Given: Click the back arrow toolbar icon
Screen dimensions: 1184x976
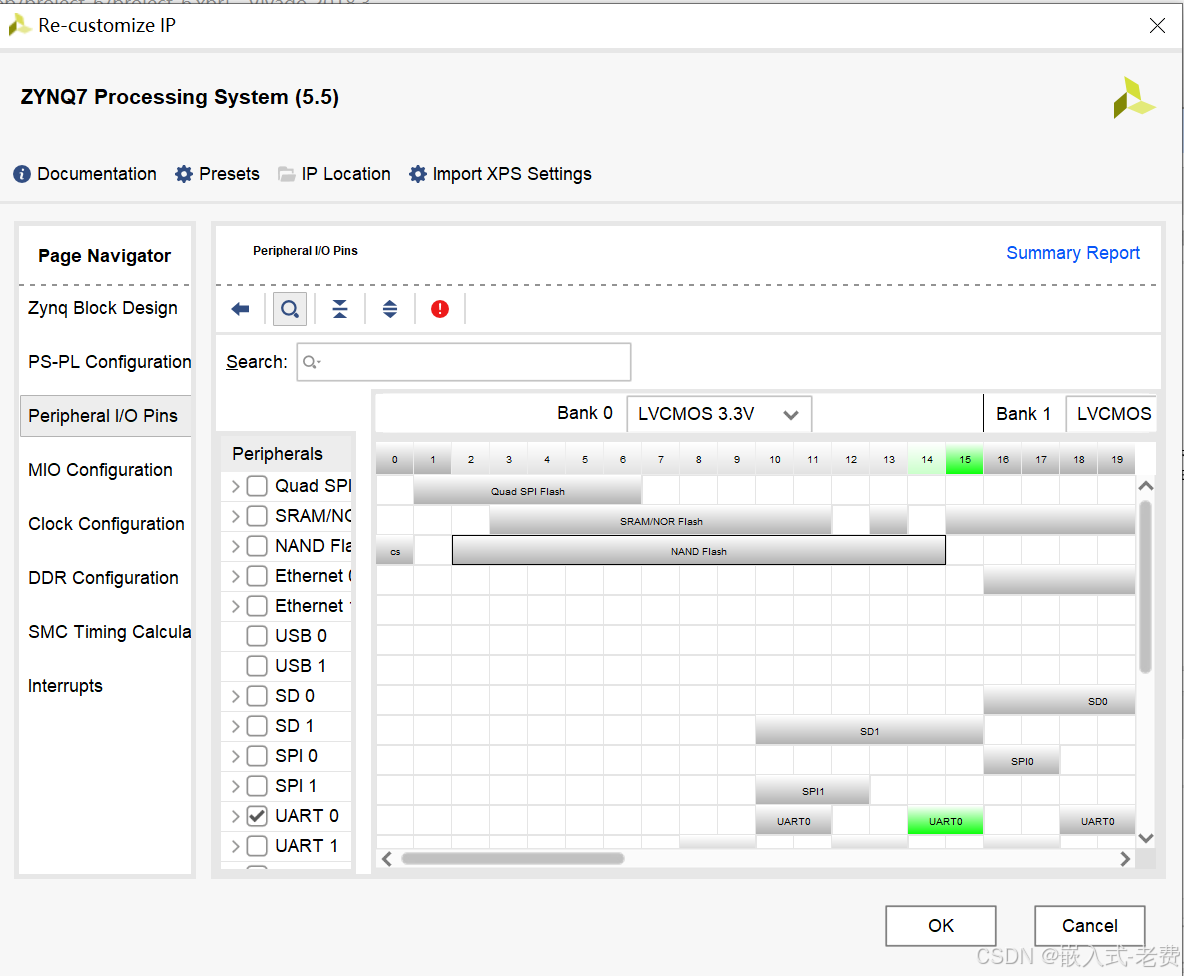Looking at the screenshot, I should [x=240, y=309].
